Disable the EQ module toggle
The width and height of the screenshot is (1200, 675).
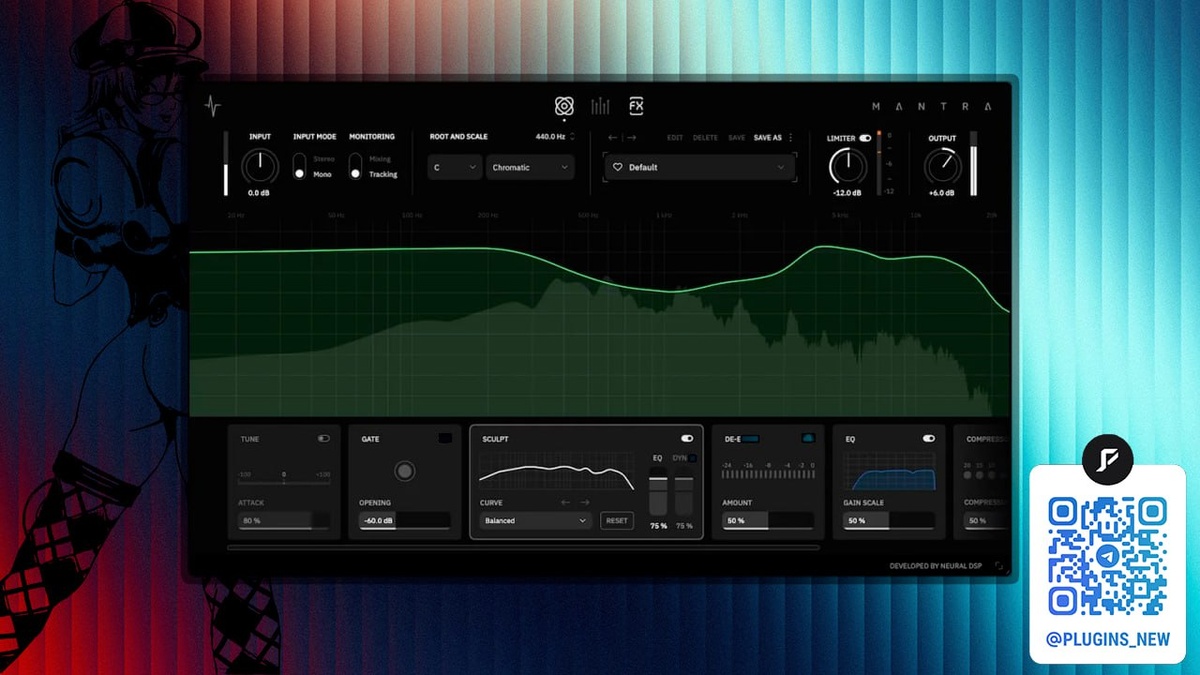[929, 438]
